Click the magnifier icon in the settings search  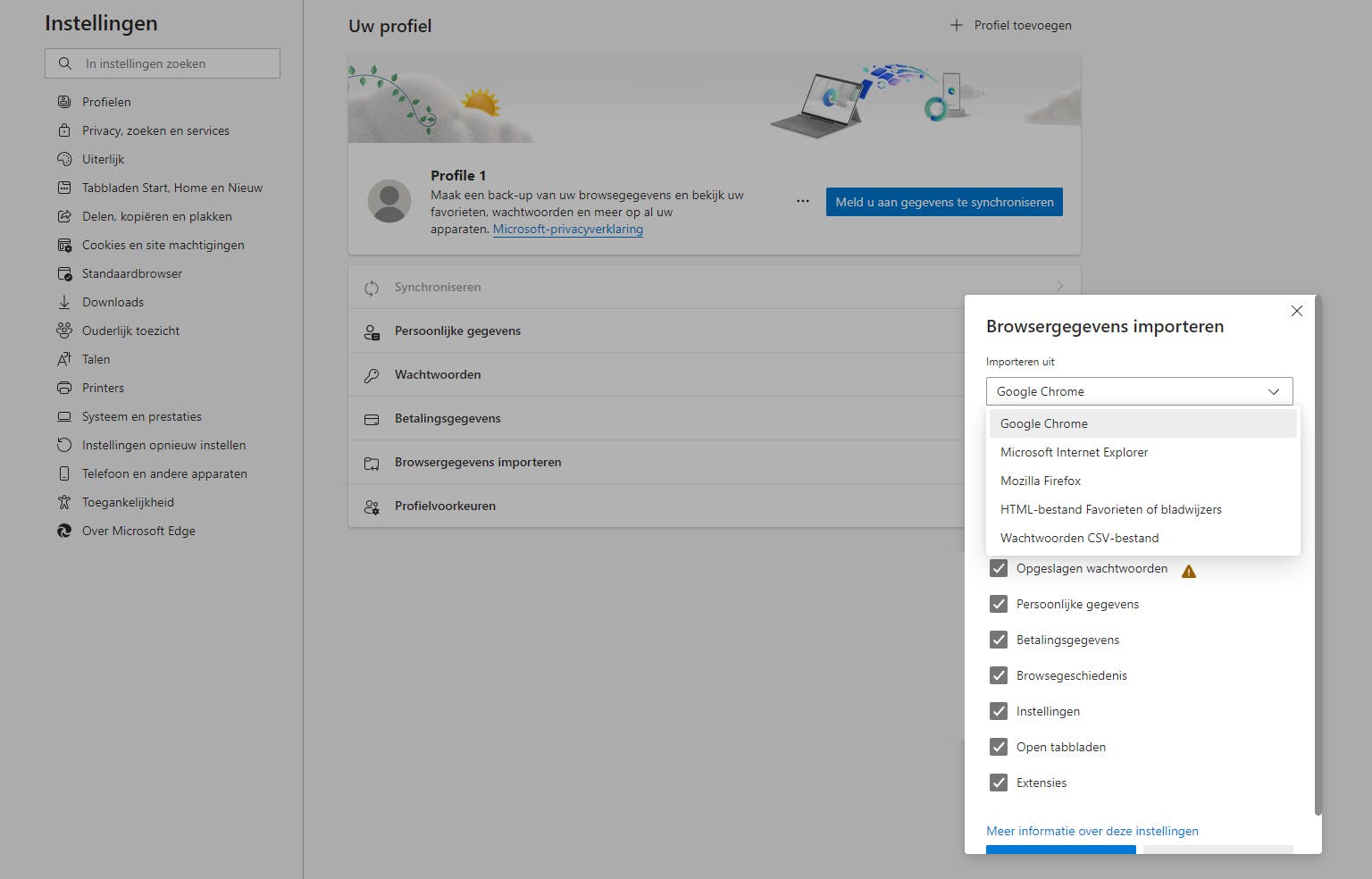tap(65, 63)
